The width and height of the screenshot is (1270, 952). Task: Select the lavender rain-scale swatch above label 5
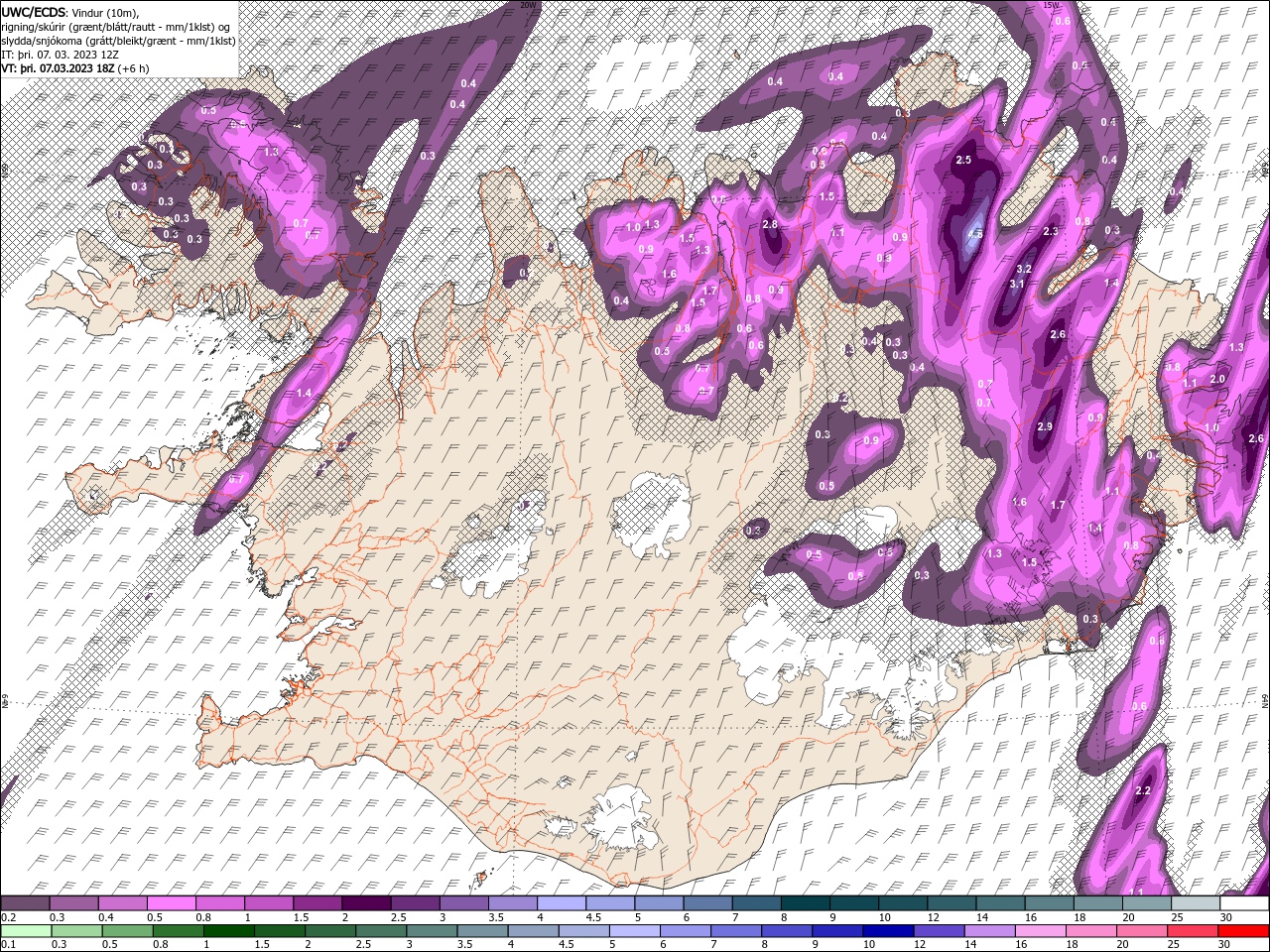click(634, 931)
